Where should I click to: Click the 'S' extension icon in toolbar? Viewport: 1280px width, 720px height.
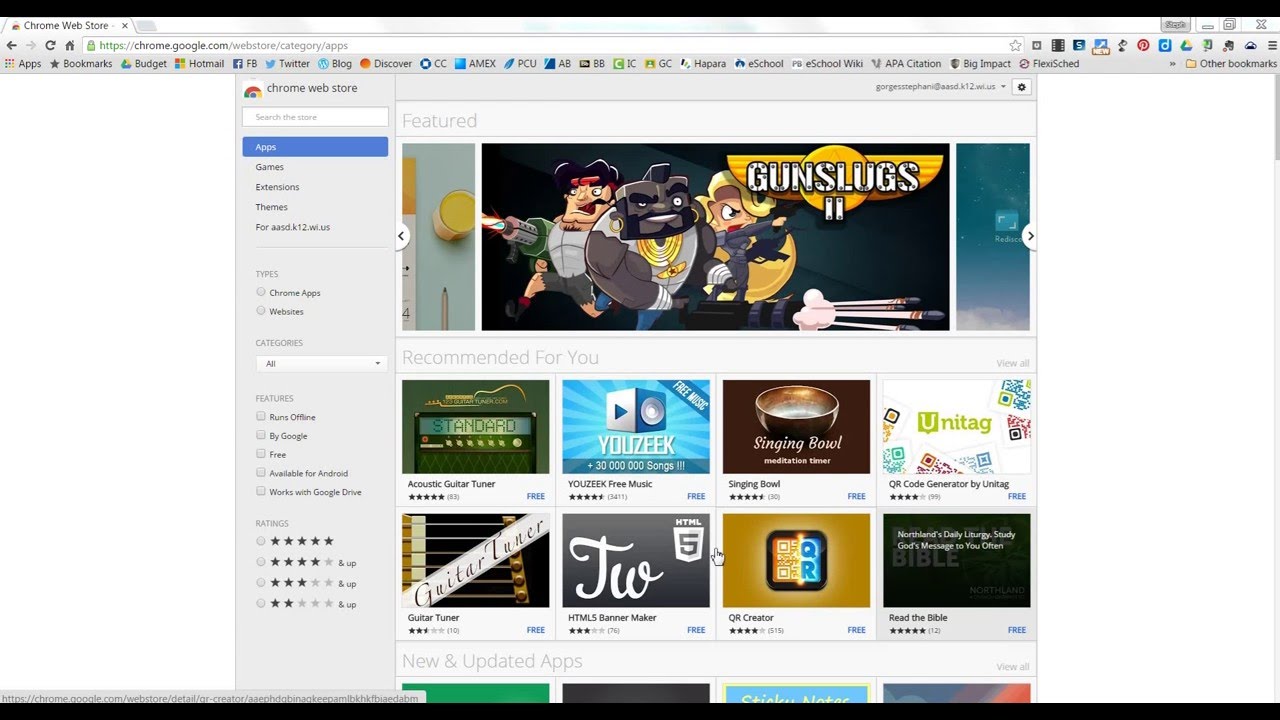pyautogui.click(x=1079, y=45)
